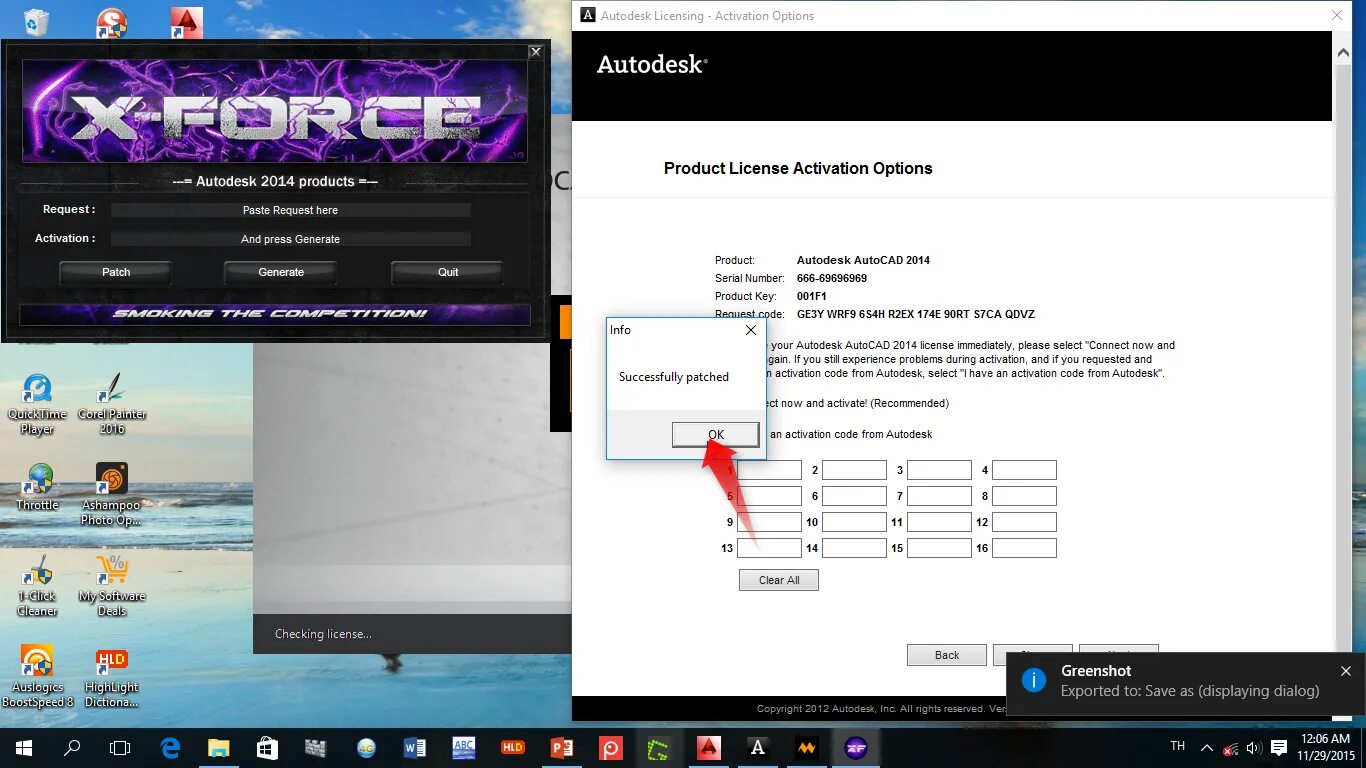Click the Back button in Autodesk Licensing

947,655
